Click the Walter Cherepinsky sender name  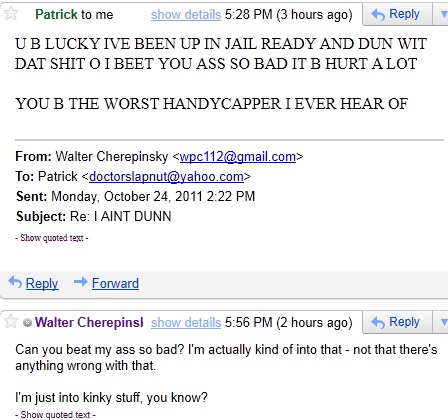[89, 322]
